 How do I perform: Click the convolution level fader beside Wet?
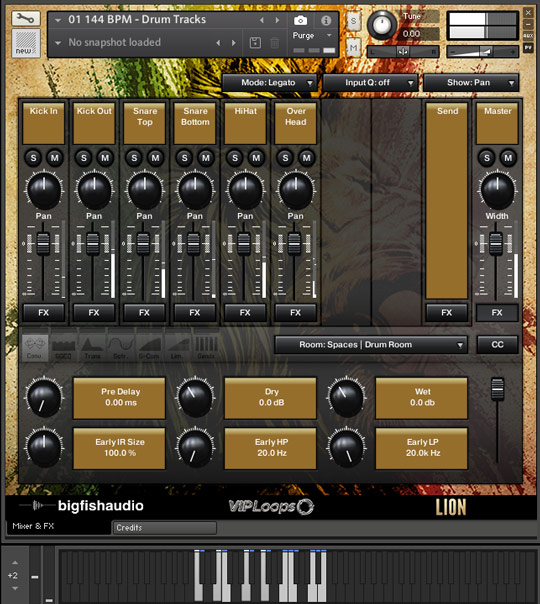(x=497, y=389)
